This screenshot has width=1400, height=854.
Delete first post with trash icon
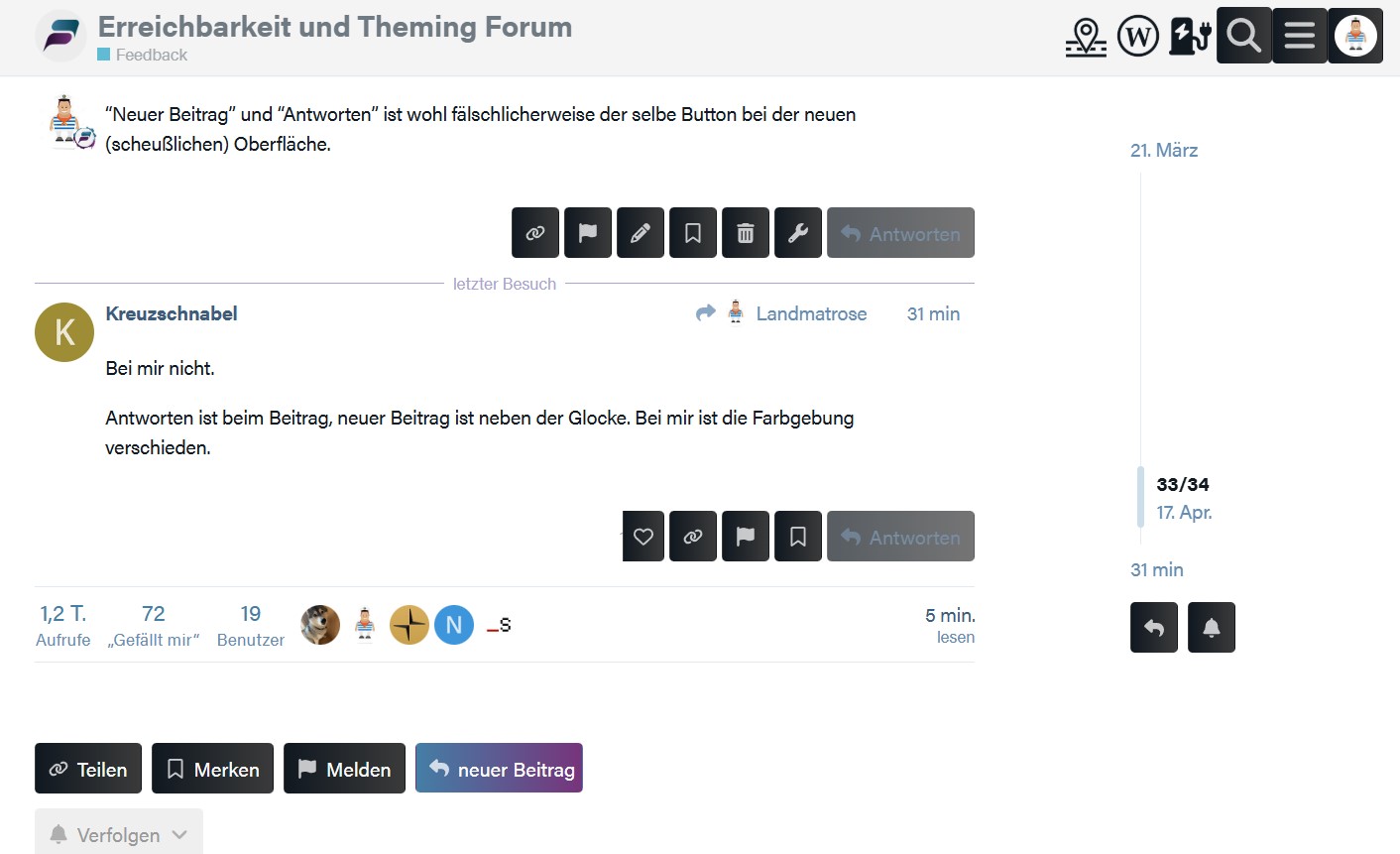pos(746,233)
